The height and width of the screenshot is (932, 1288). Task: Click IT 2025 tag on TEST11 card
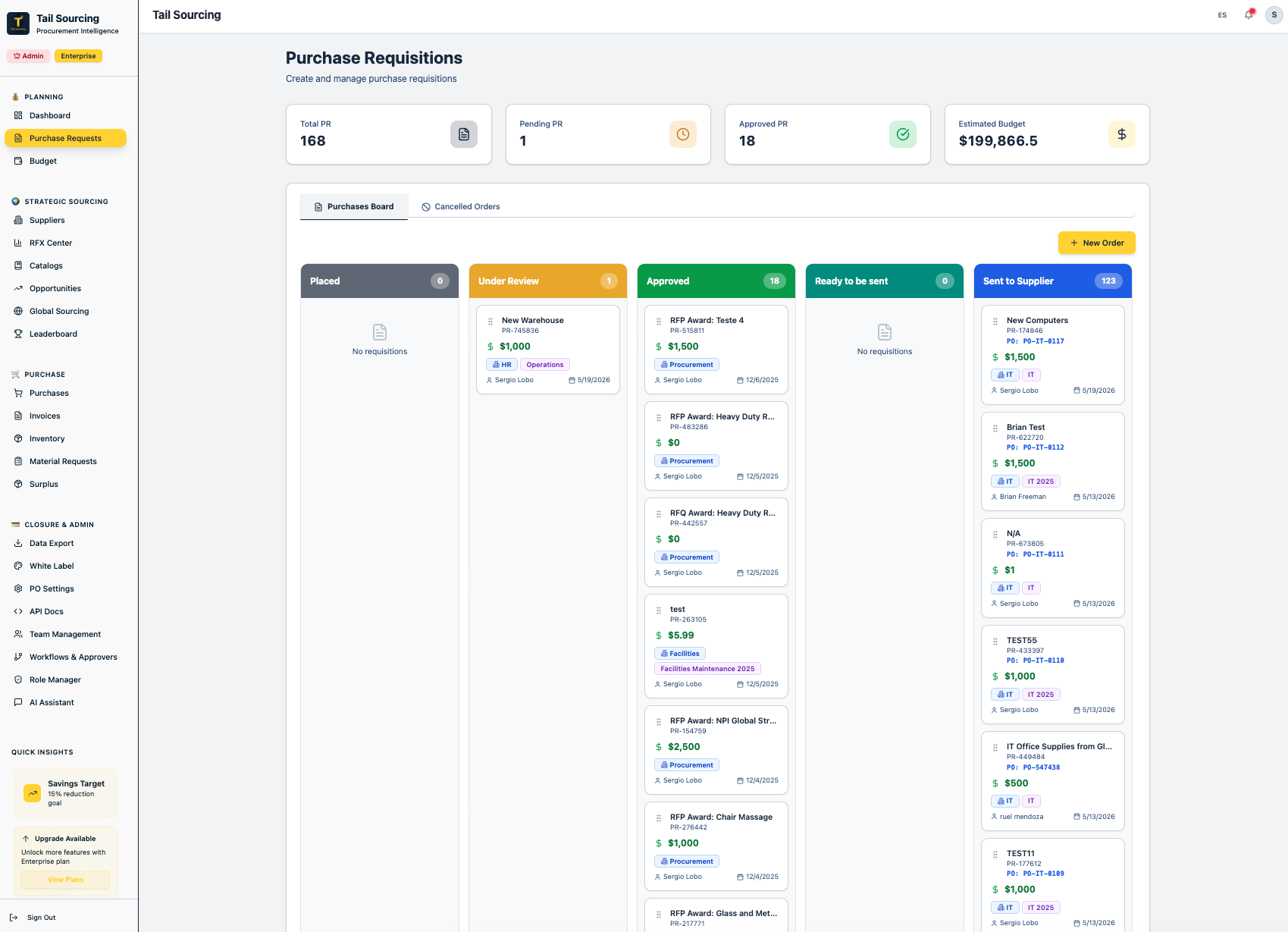click(1041, 908)
